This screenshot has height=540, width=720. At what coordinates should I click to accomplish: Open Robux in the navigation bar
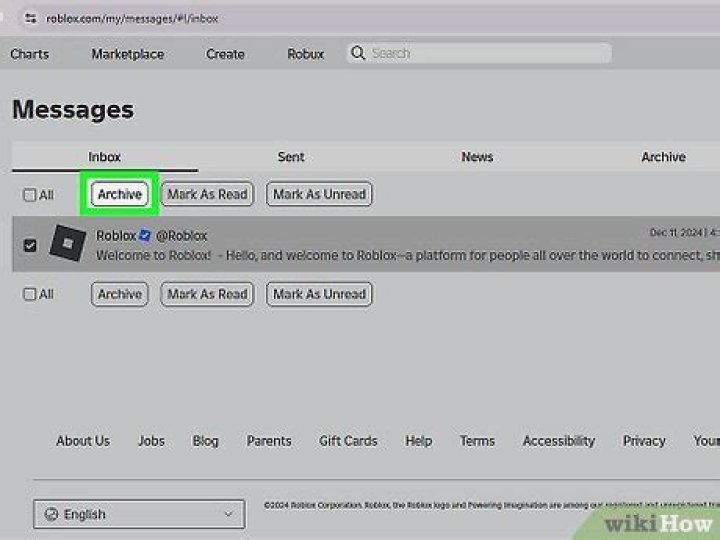coord(305,54)
